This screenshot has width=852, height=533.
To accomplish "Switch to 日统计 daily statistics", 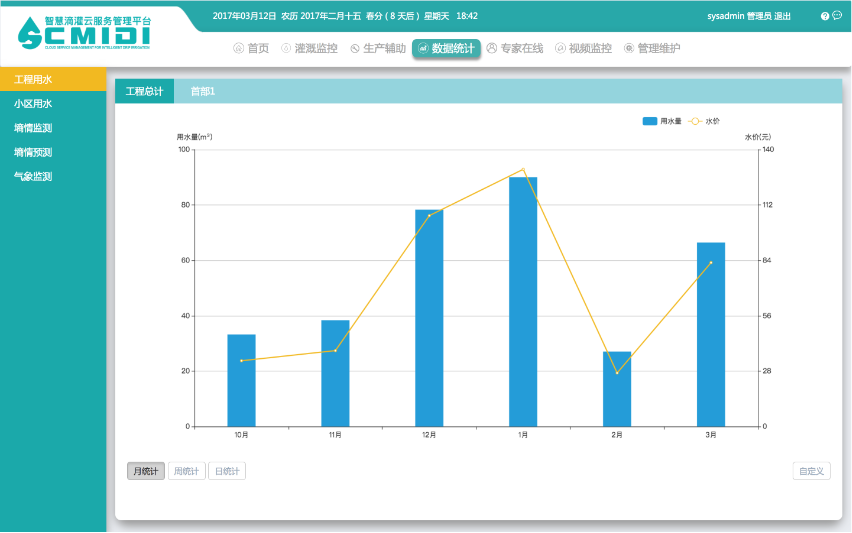I will tap(227, 471).
